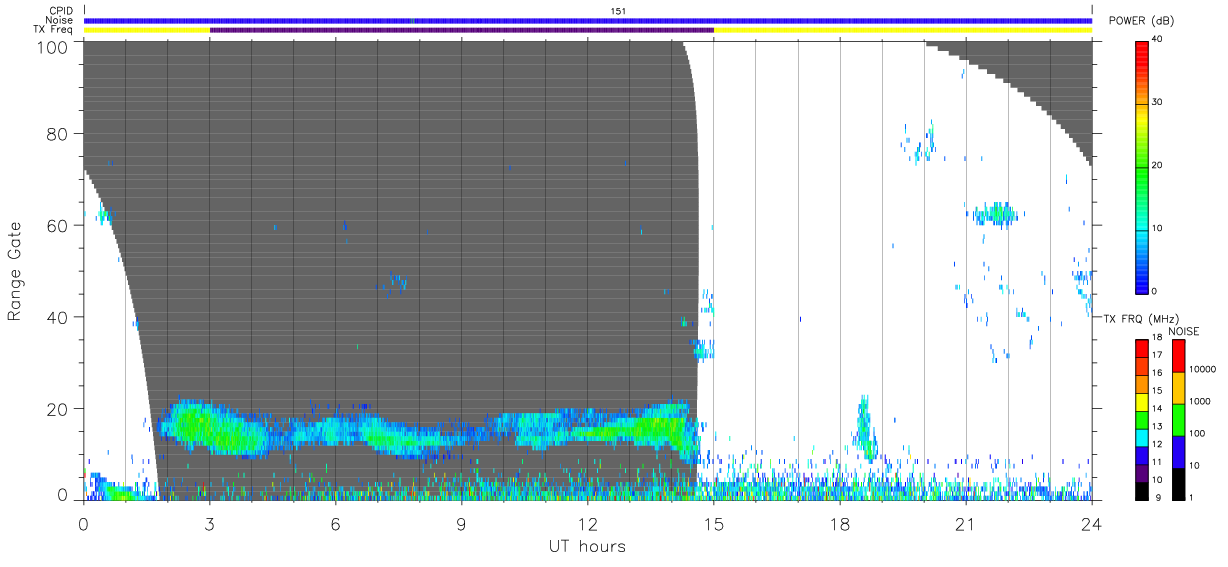
Task: Select the 15 tick on UT hours axis
Action: pos(714,523)
